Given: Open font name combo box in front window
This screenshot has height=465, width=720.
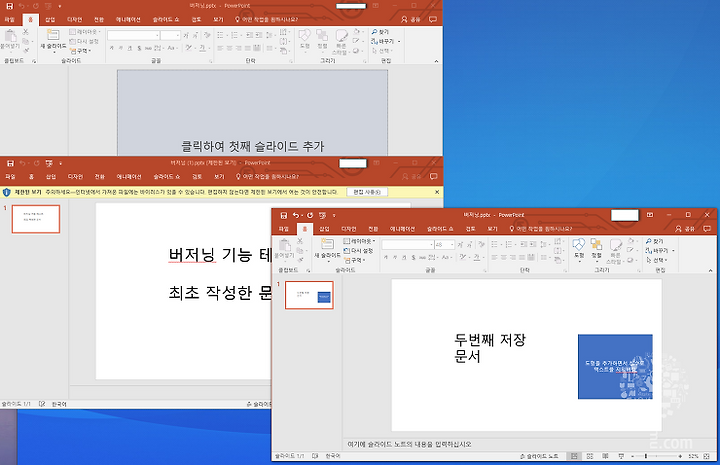Looking at the screenshot, I should click(408, 245).
